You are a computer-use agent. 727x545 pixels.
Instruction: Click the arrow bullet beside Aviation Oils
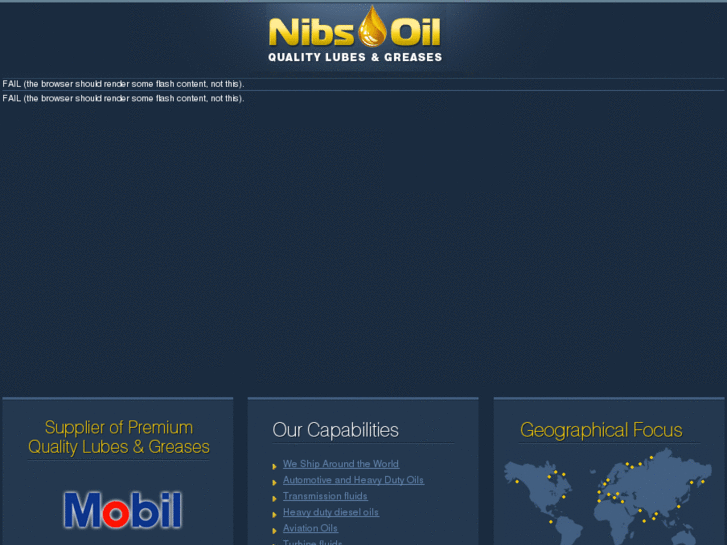pos(274,531)
